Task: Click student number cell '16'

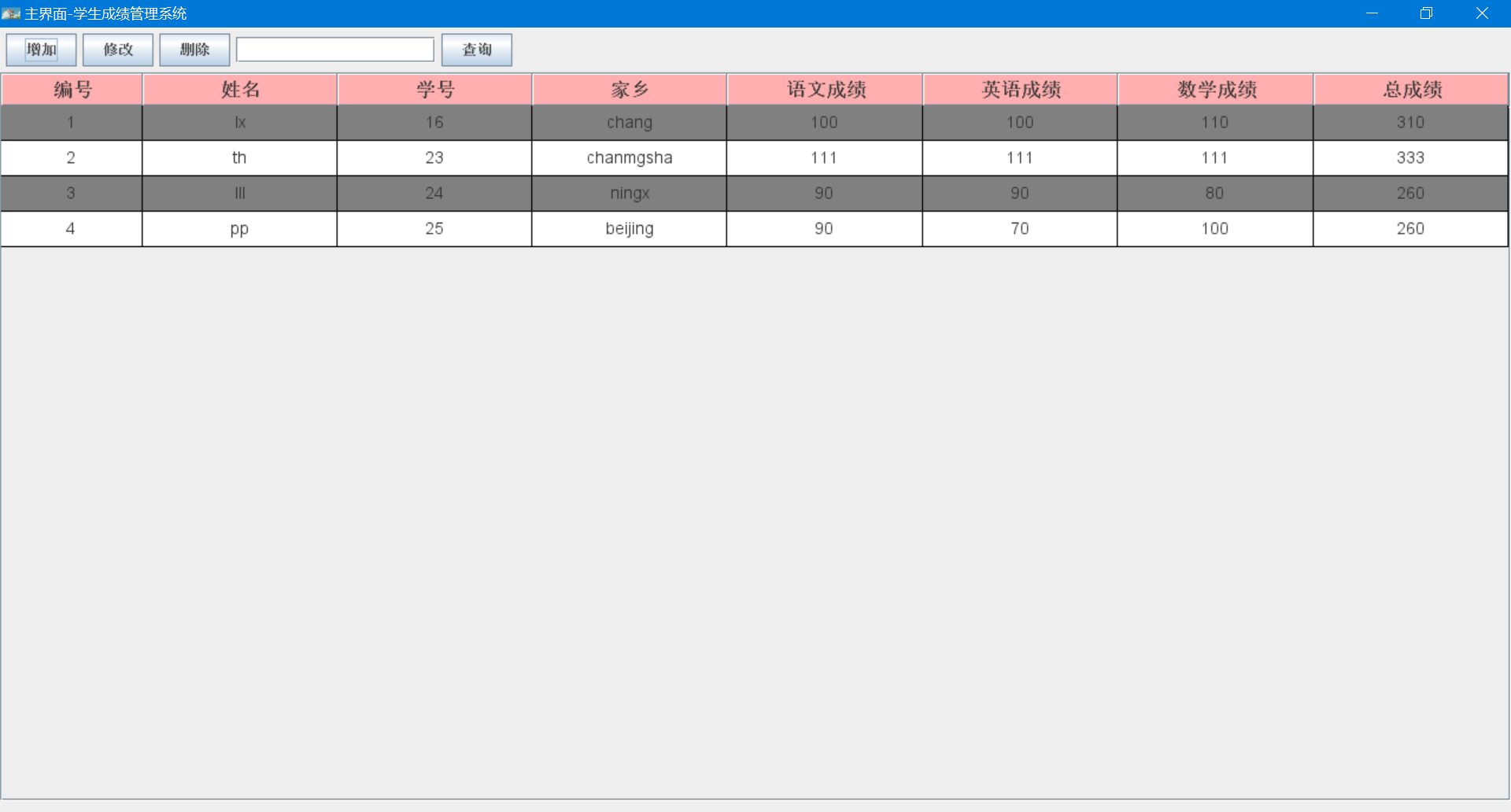Action: [x=434, y=123]
